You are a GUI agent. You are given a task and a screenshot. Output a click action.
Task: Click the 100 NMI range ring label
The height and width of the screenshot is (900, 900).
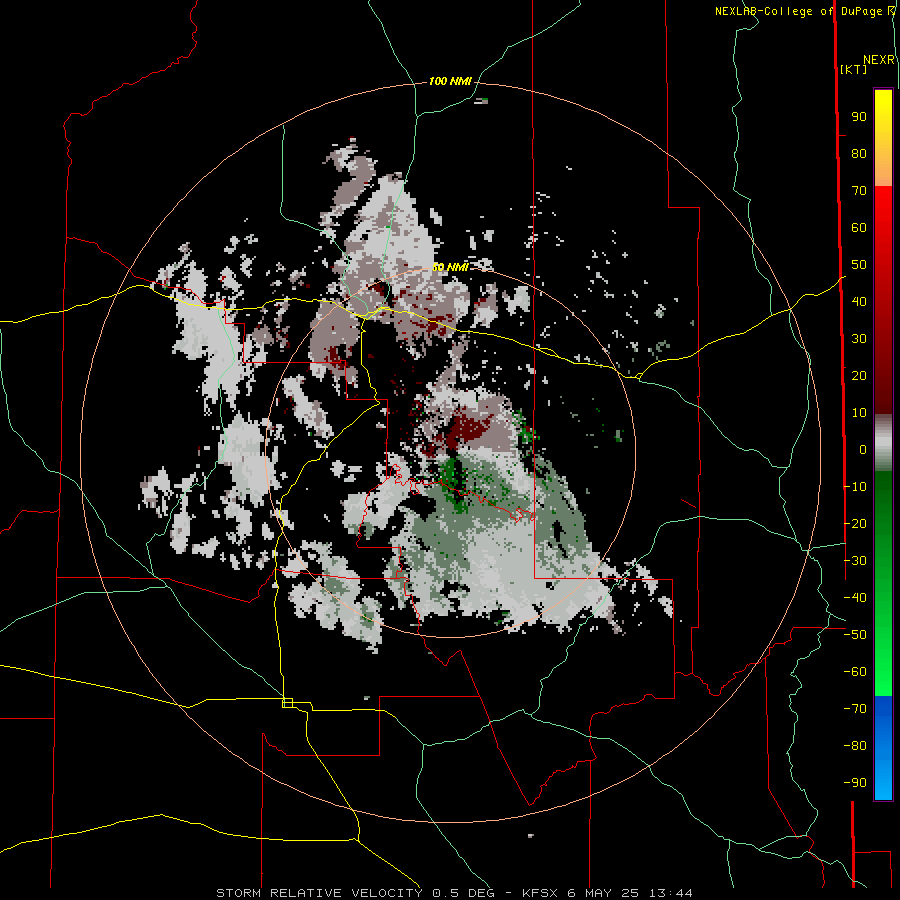tap(450, 82)
